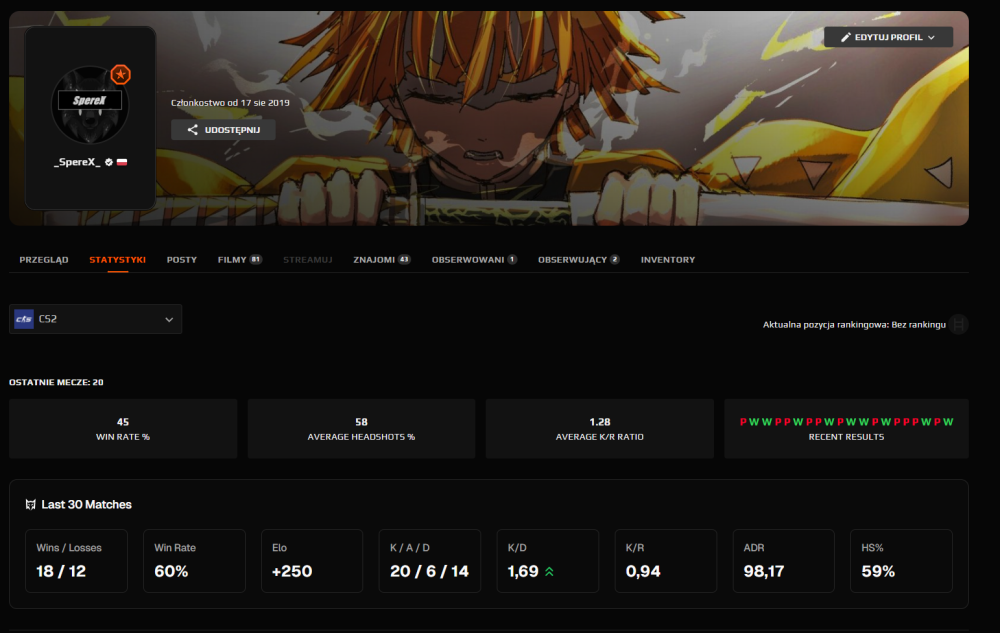Viewport: 1000px width, 633px height.
Task: Click the CS2 dropdown chevron arrow
Action: click(169, 319)
